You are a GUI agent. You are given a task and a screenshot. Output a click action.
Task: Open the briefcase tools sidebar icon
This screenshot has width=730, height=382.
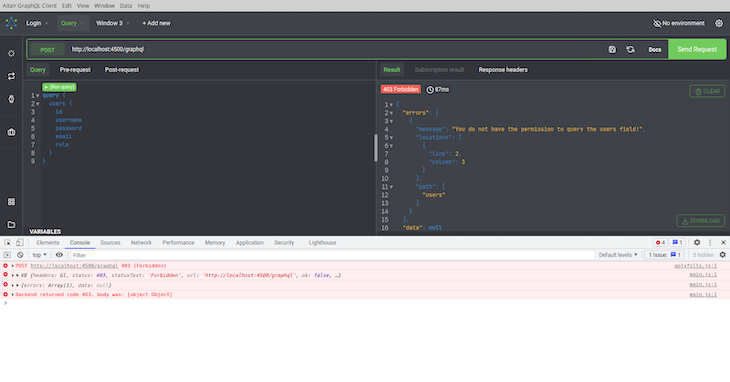[x=11, y=132]
